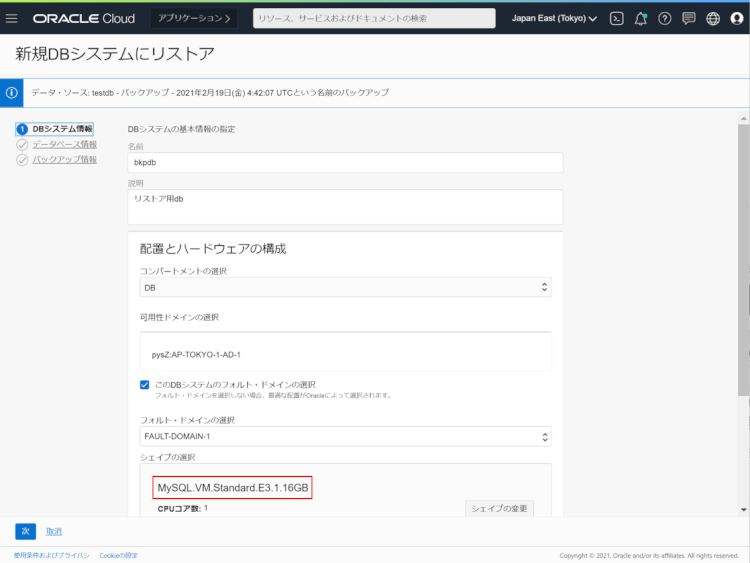Click the 取消 cancel link
Viewport: 750px width, 563px height.
click(54, 531)
